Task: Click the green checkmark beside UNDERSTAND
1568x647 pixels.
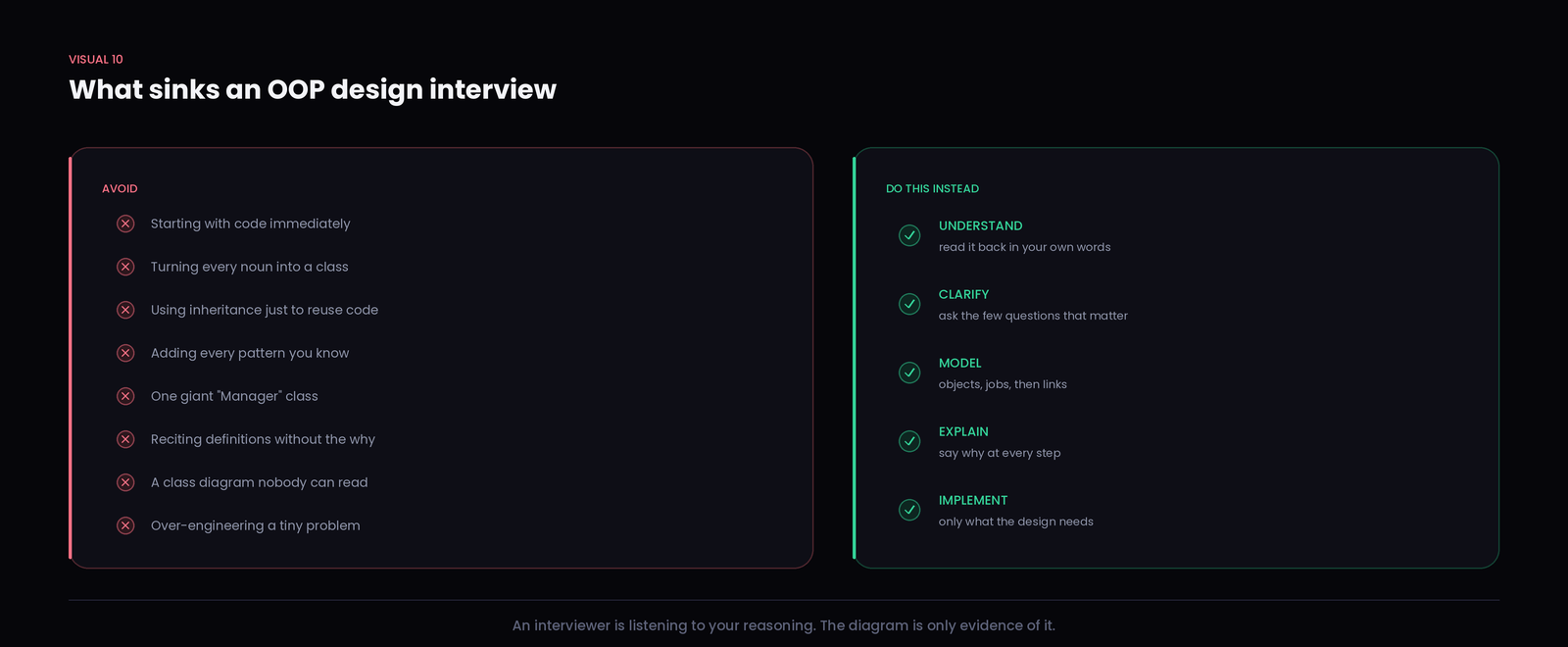Action: click(909, 235)
